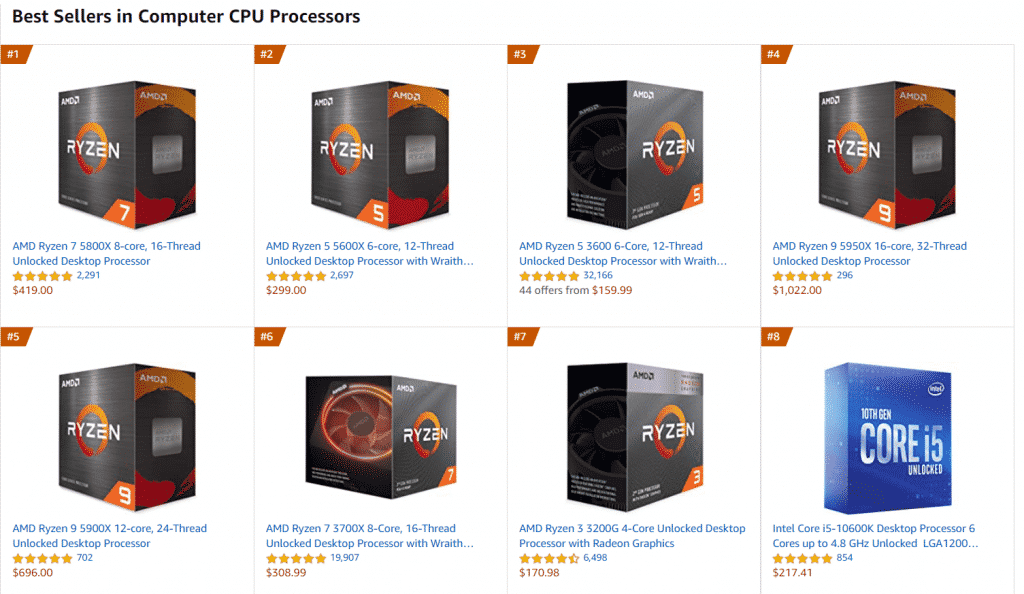Open the Ryzen 7 3700X box image
This screenshot has height=594, width=1024.
coord(381,437)
